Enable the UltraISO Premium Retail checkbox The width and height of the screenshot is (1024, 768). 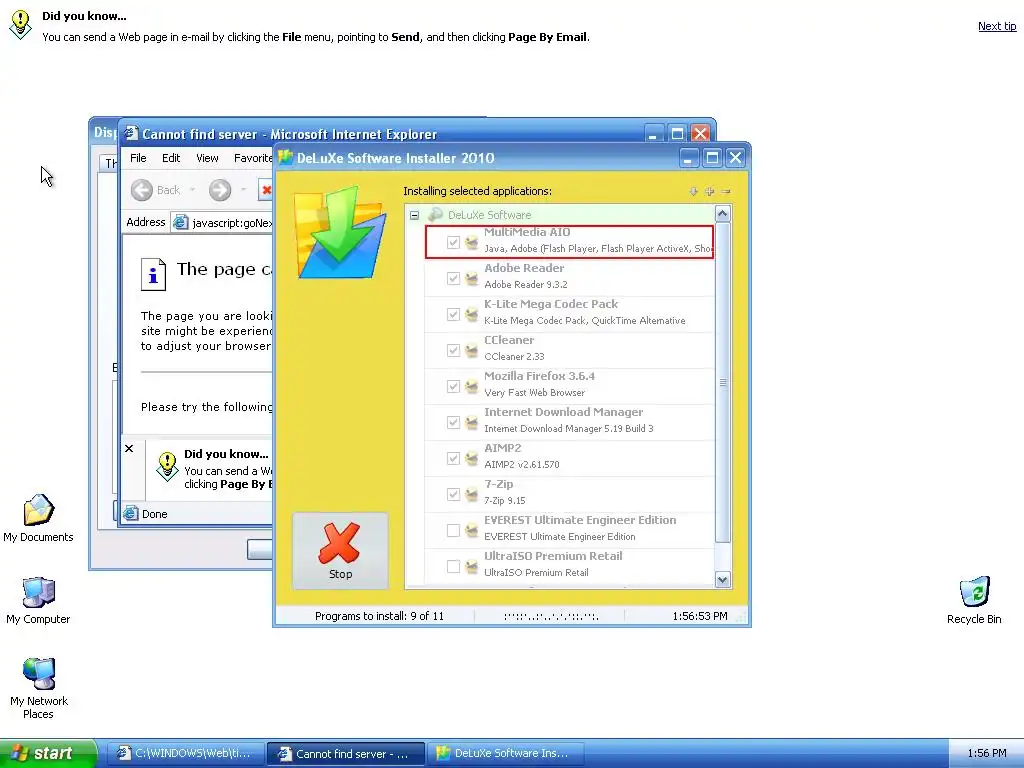click(x=453, y=566)
